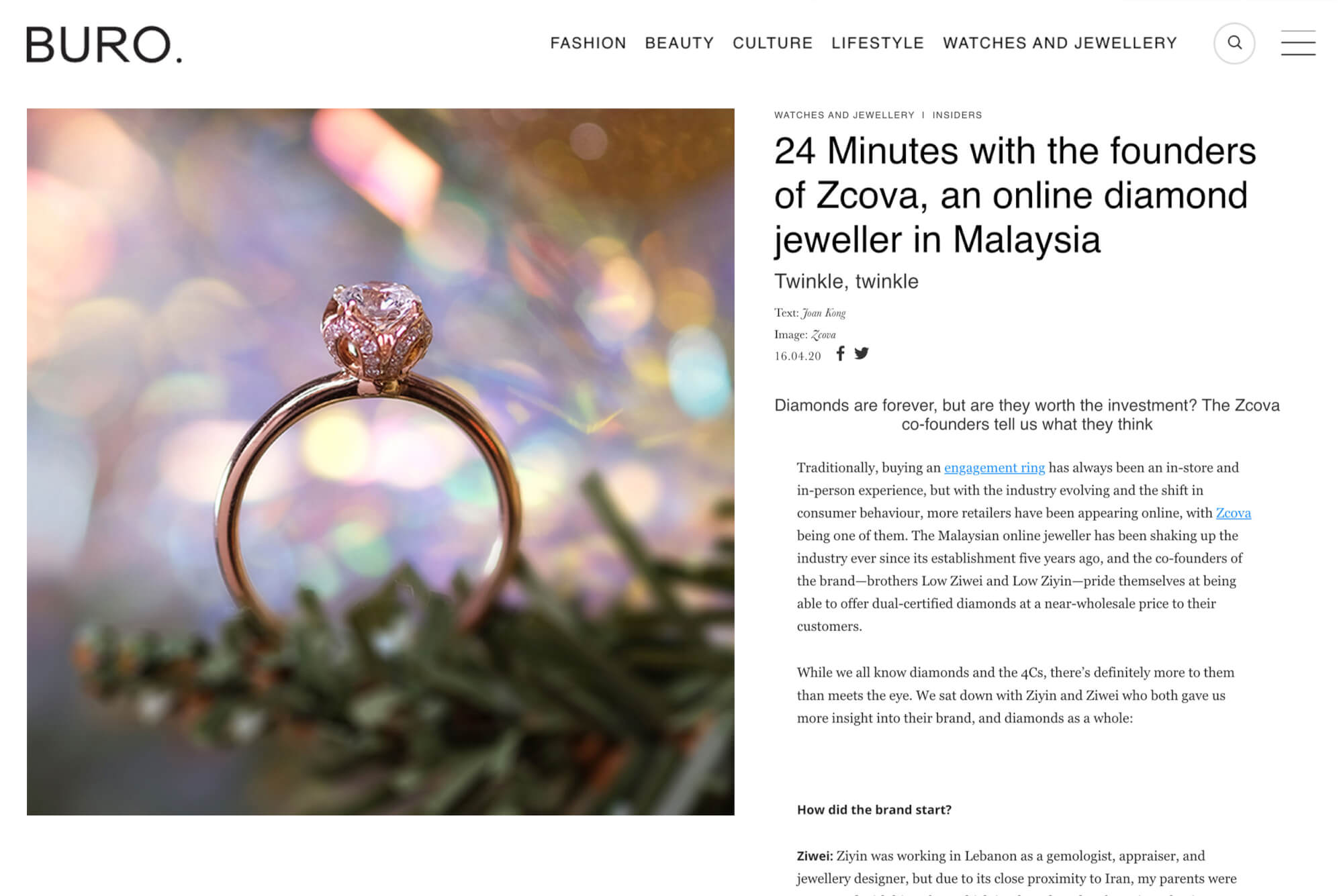Open the Beauty menu
Viewport: 1343px width, 896px height.
(x=680, y=43)
